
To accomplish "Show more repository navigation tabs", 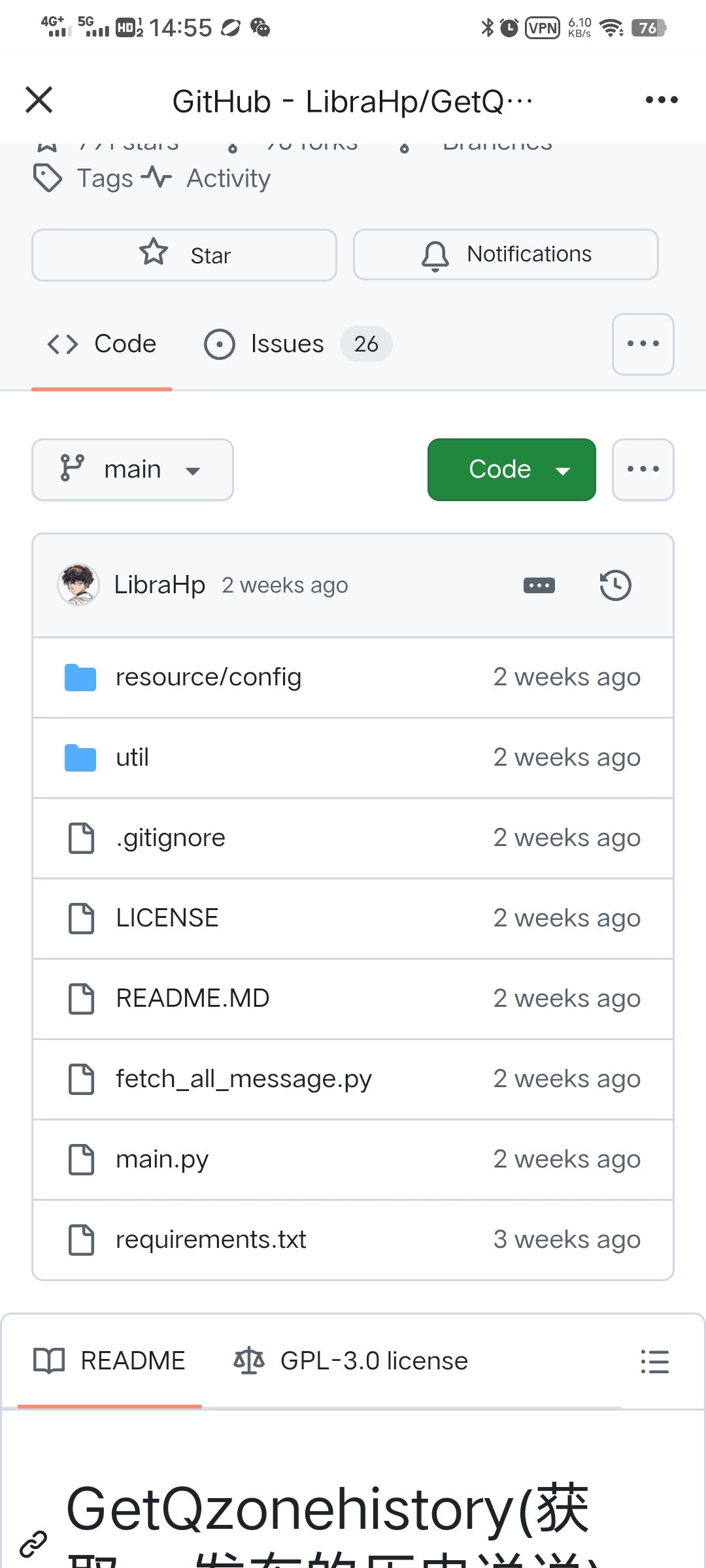I will pyautogui.click(x=643, y=344).
